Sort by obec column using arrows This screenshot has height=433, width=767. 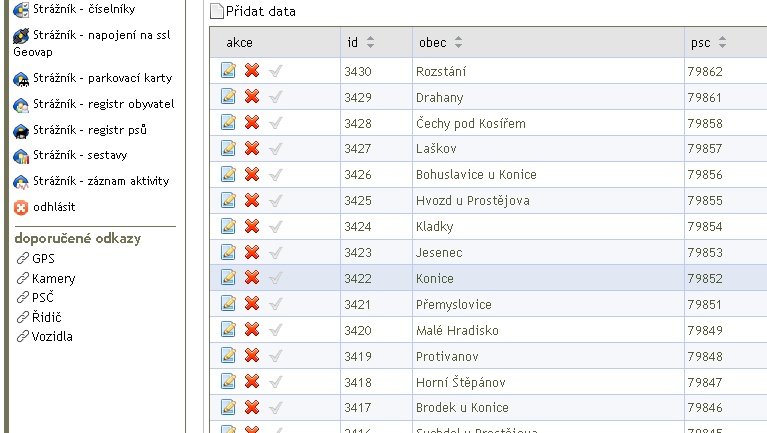[x=458, y=42]
